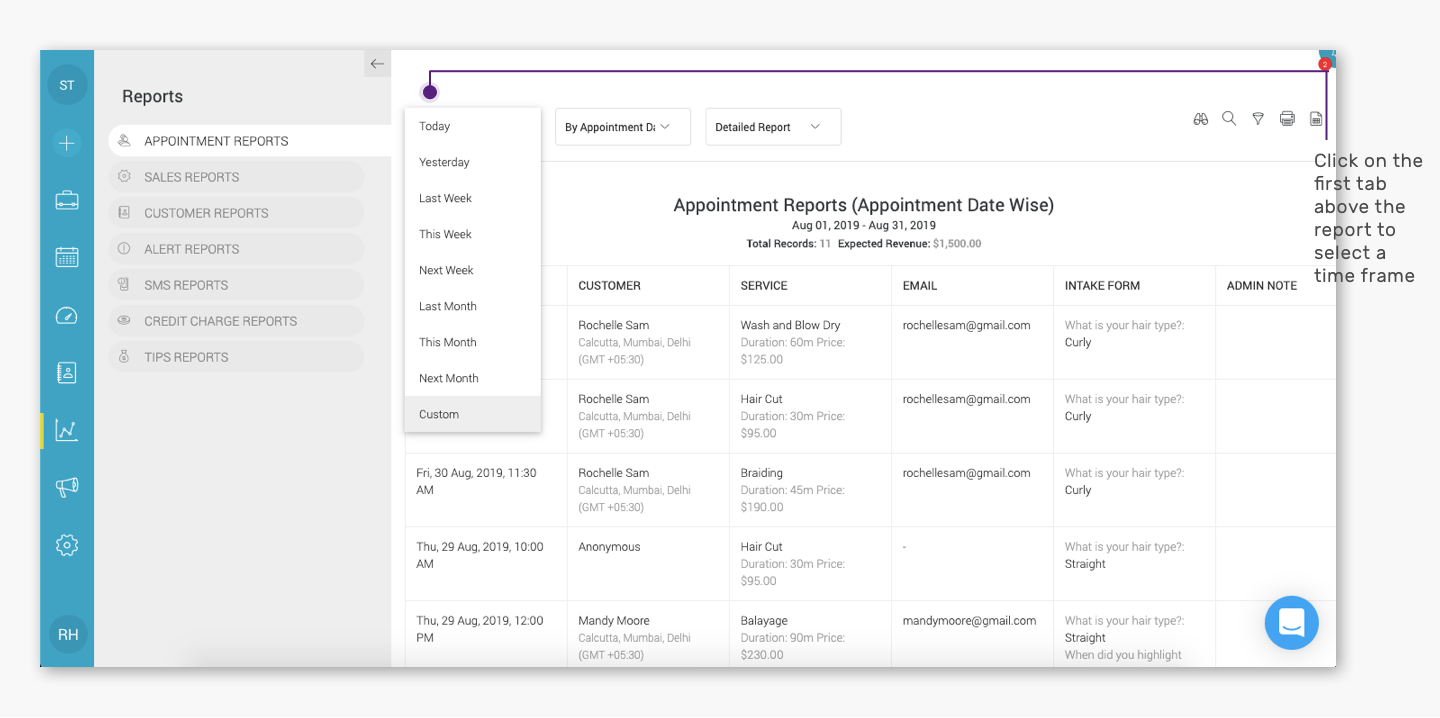Image resolution: width=1440 pixels, height=718 pixels.
Task: Choose This Month from the list
Action: tap(473, 342)
